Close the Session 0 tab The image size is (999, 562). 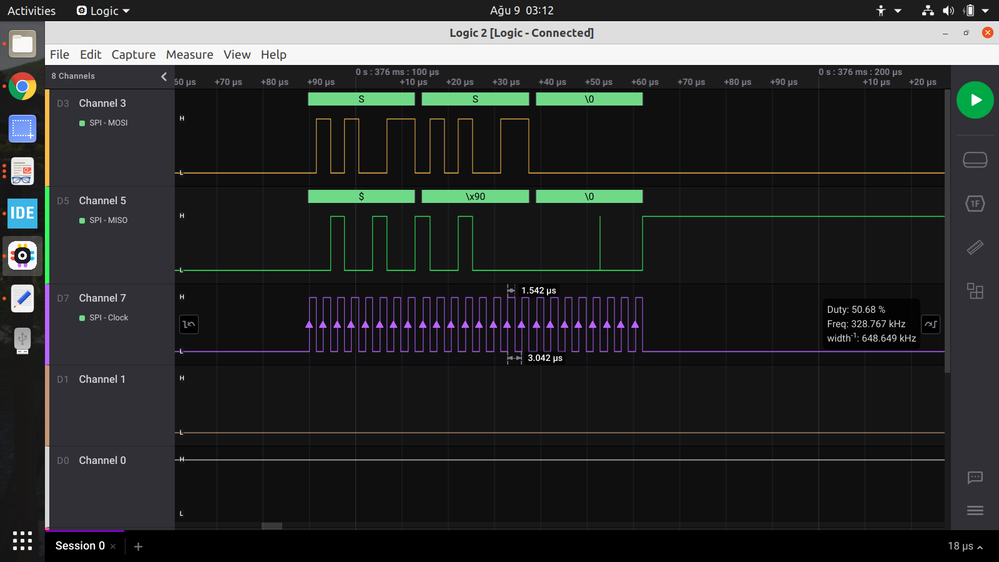point(113,547)
